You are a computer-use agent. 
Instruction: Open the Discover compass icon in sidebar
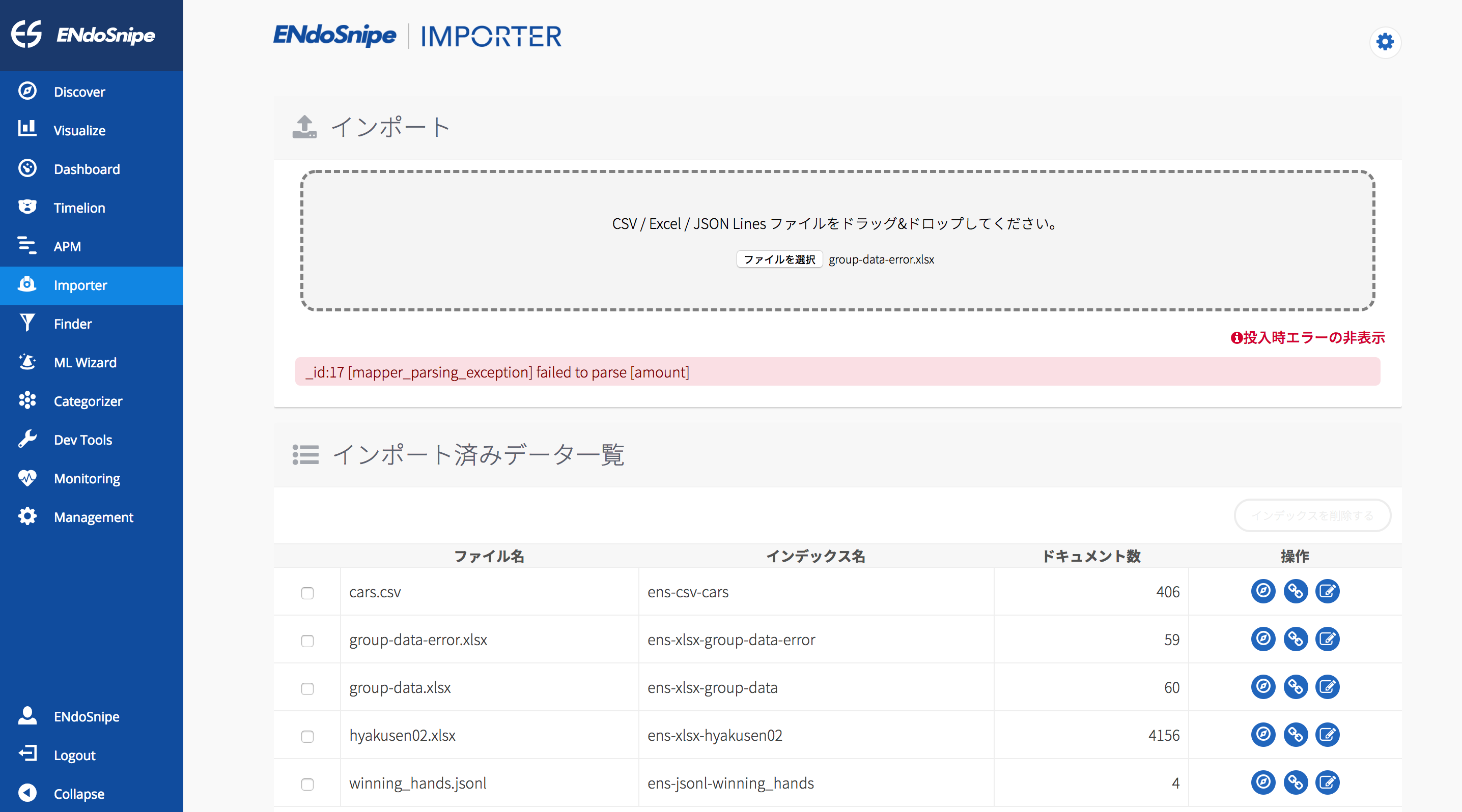click(27, 91)
